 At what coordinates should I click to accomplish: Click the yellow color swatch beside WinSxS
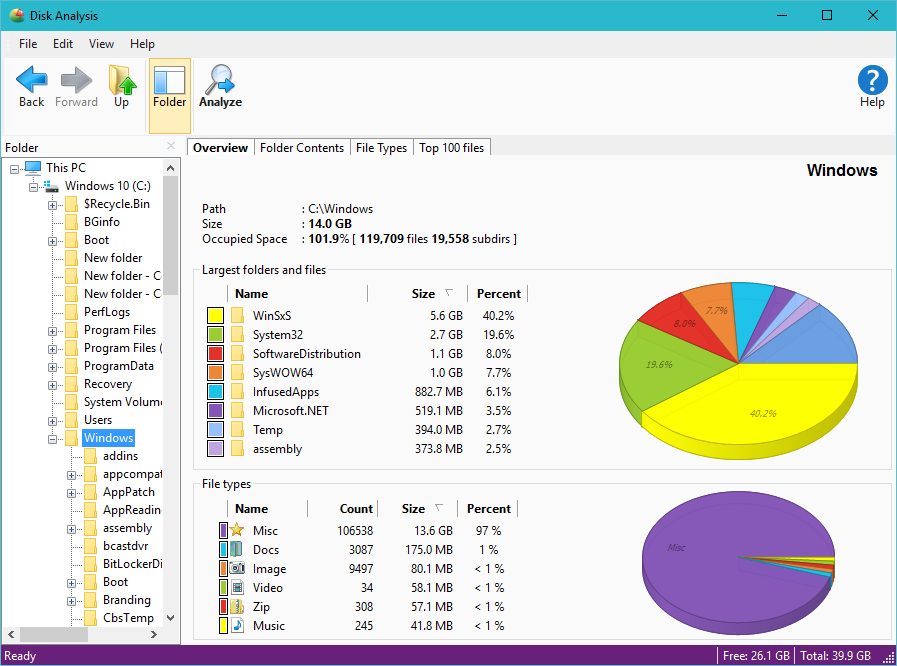click(x=216, y=315)
